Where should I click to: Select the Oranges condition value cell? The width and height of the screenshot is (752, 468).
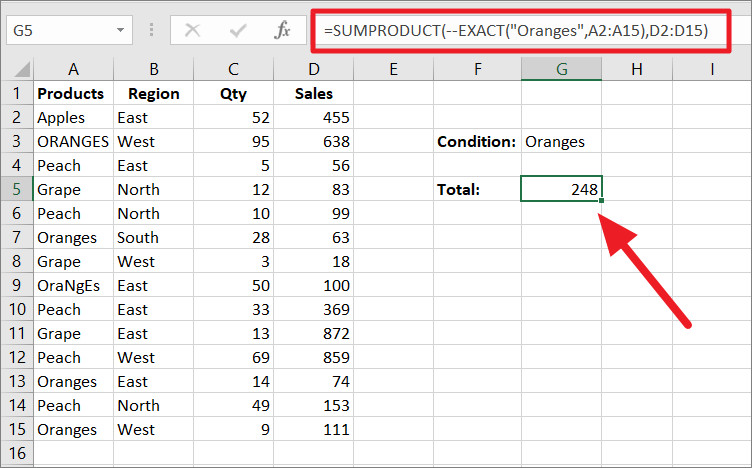tap(562, 141)
